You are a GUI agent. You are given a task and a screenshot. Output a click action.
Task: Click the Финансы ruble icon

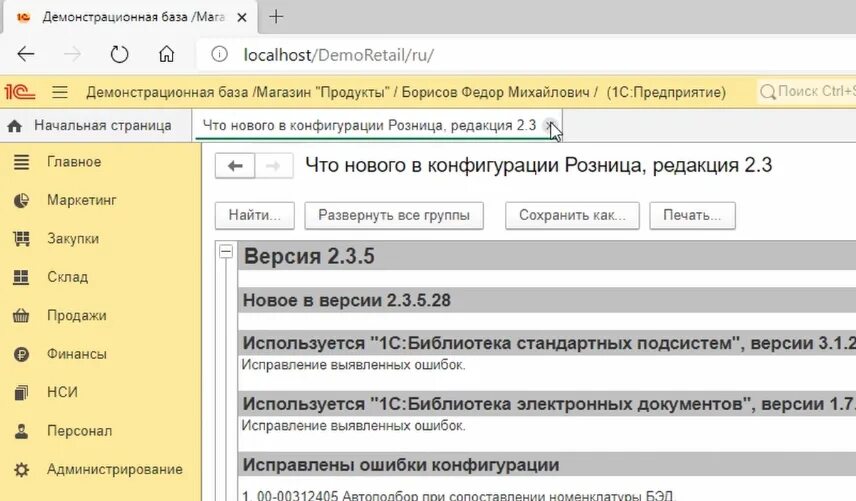21,354
